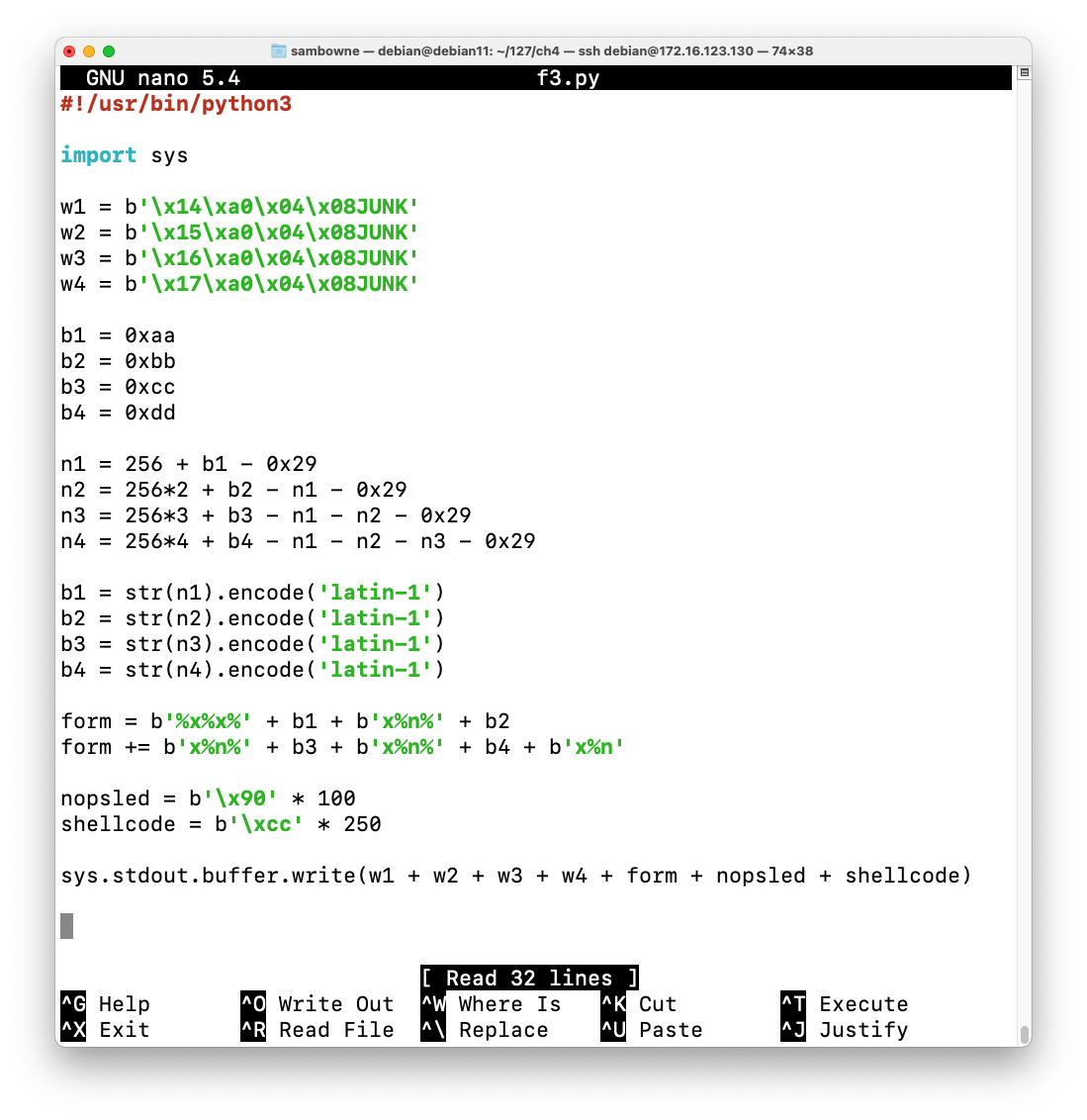Click the 'b3 = 0xcc' line

click(118, 387)
